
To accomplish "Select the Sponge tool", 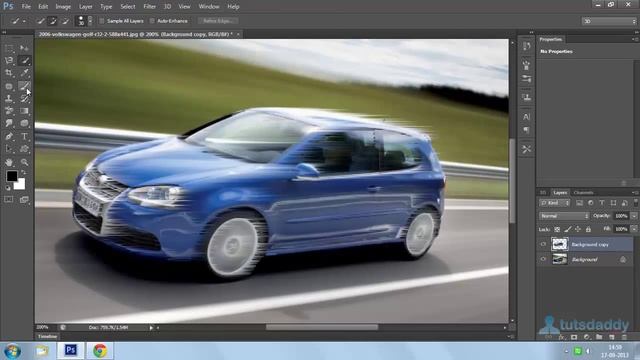I will click(x=24, y=123).
